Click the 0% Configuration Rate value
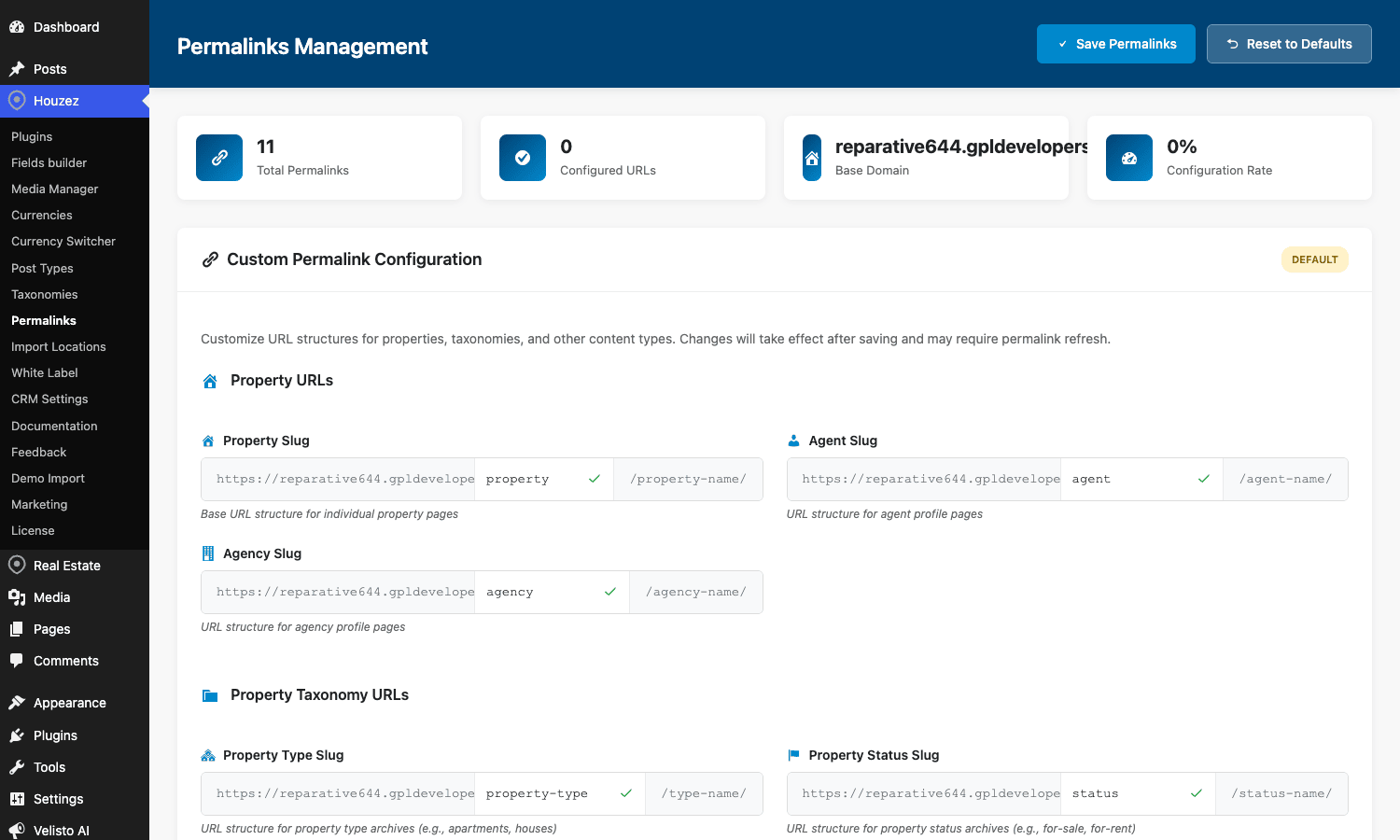 [x=1182, y=147]
